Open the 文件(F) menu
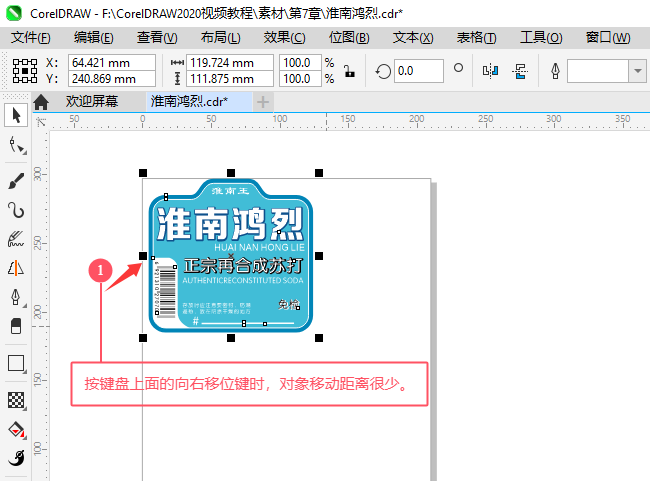This screenshot has width=650, height=481. (x=31, y=38)
